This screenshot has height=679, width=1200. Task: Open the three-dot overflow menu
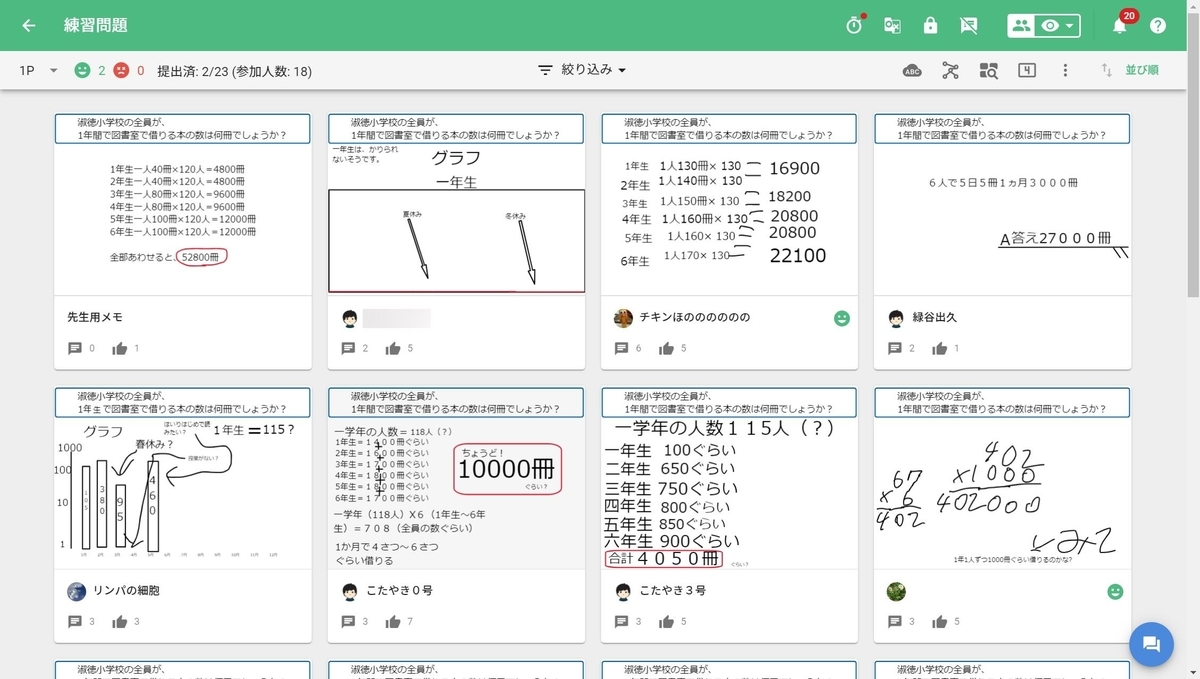(1065, 70)
